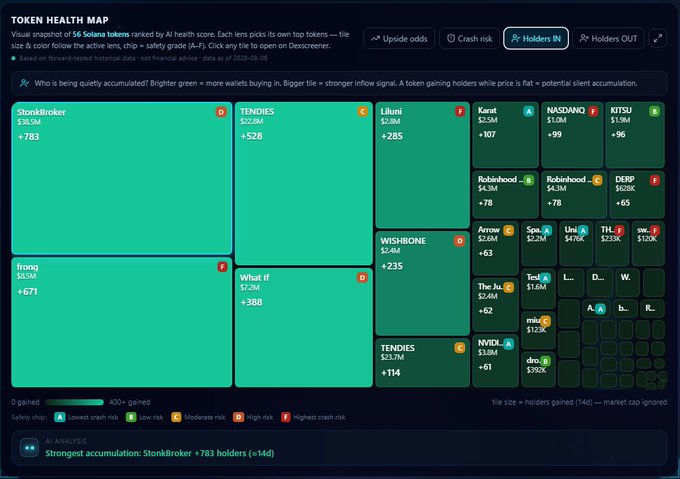680x479 pixels.
Task: Click the C grade chip on TENDIES $22.8M
Action: point(363,111)
